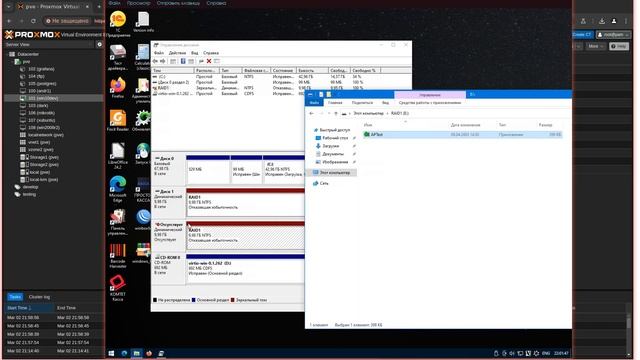The image size is (640, 360).
Task: Click the Edge icon on the Windows taskbar
Action: pyautogui.click(x=124, y=353)
